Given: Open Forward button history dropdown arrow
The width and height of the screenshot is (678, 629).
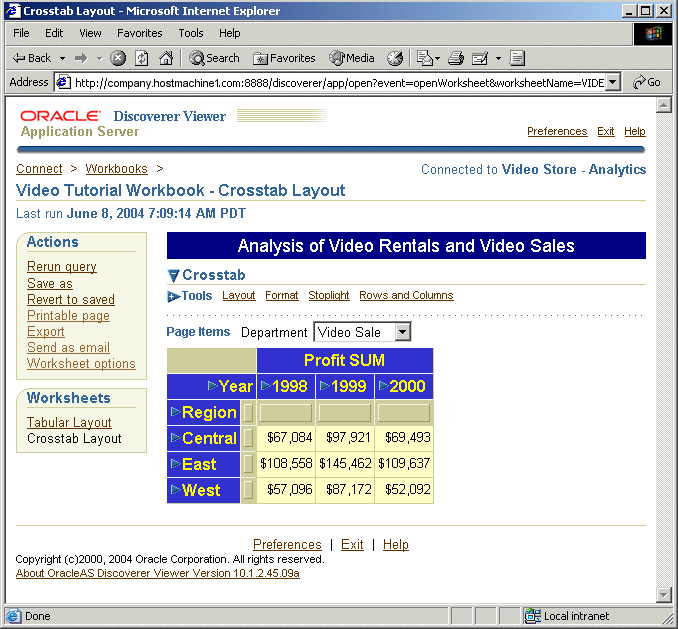Looking at the screenshot, I should coord(99,58).
